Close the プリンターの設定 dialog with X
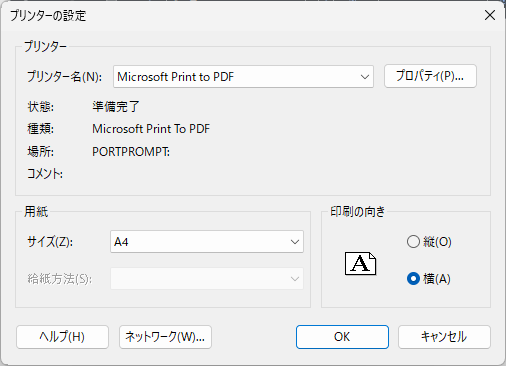This screenshot has height=366, width=506. [490, 15]
